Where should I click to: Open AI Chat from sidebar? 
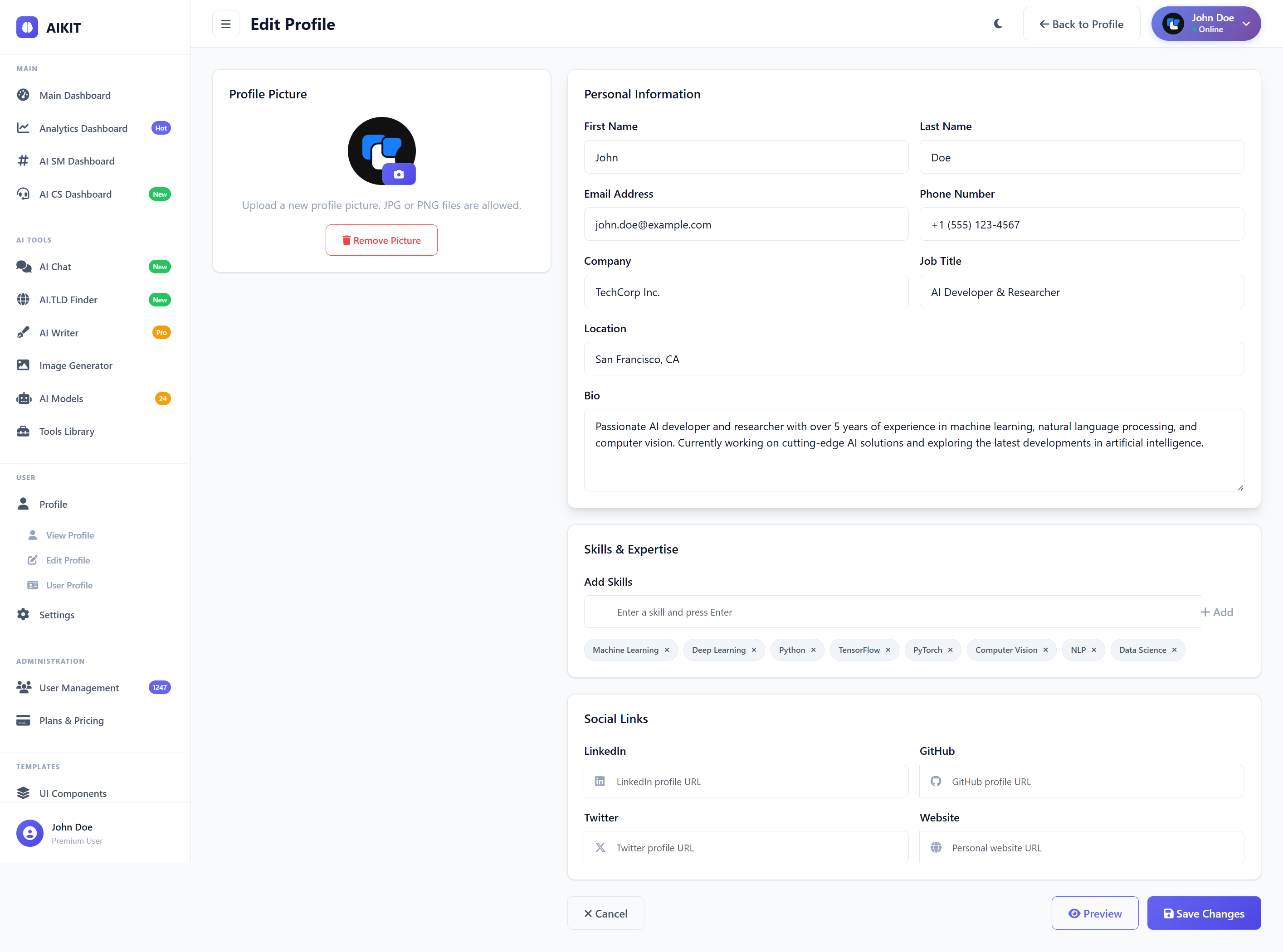click(x=55, y=267)
